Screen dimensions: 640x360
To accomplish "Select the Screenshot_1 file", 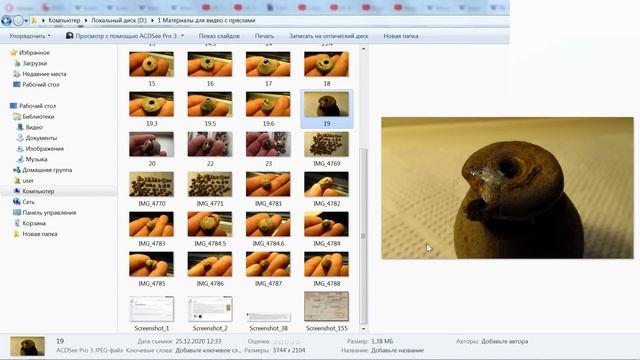I will pos(151,309).
